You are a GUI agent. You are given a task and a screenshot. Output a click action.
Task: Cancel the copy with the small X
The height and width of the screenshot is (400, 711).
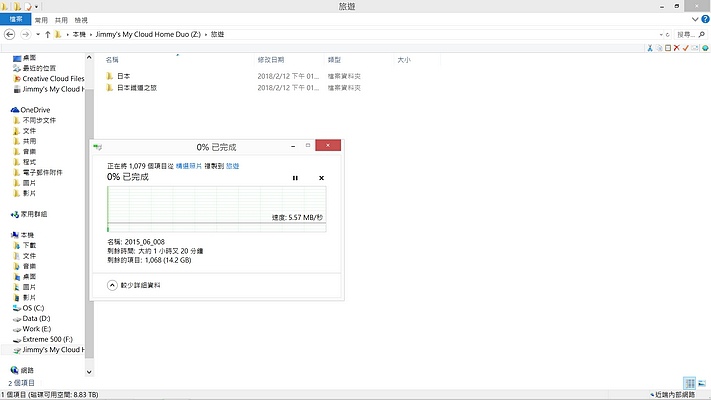321,178
